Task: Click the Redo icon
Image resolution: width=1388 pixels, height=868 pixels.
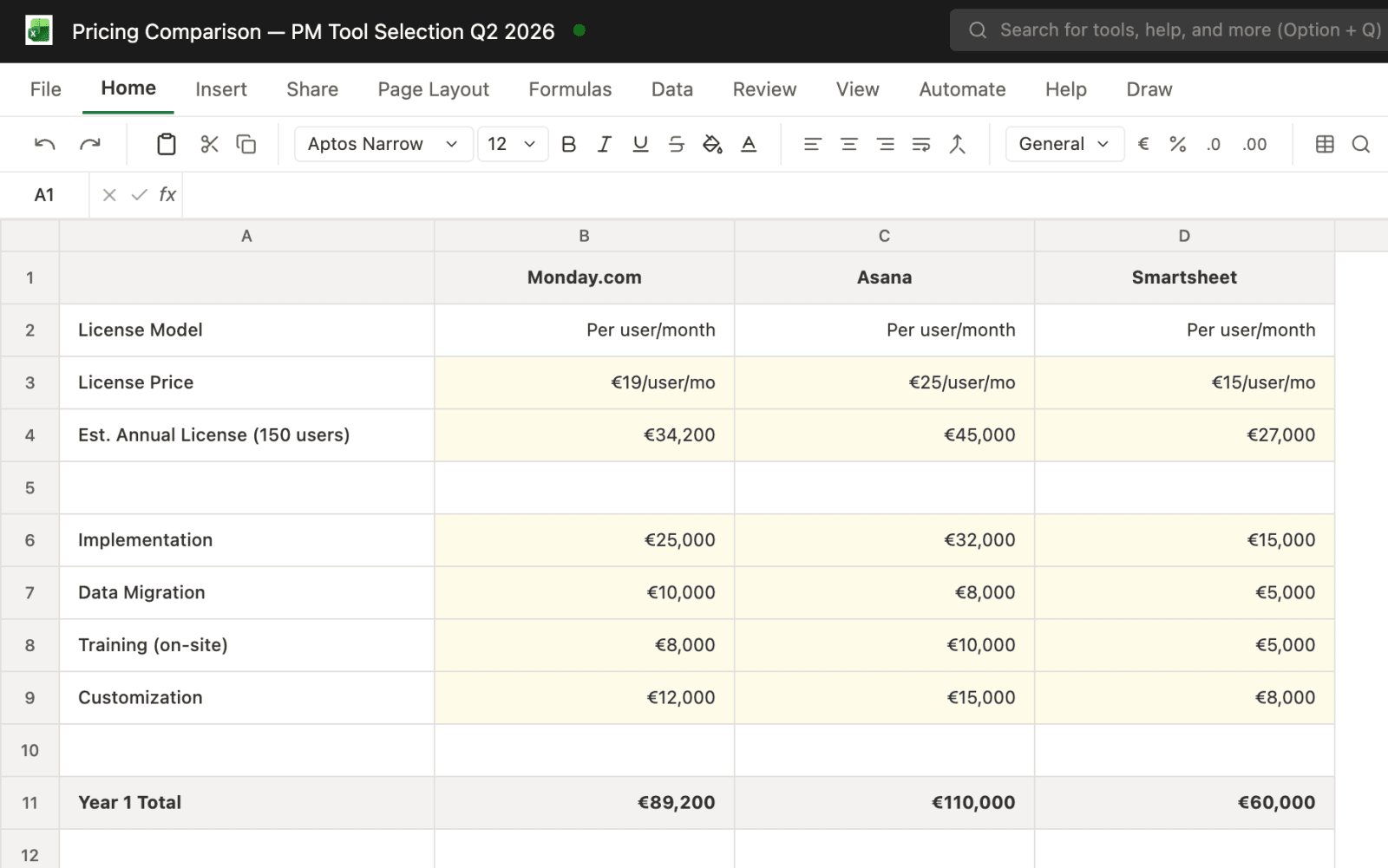Action: pyautogui.click(x=90, y=144)
